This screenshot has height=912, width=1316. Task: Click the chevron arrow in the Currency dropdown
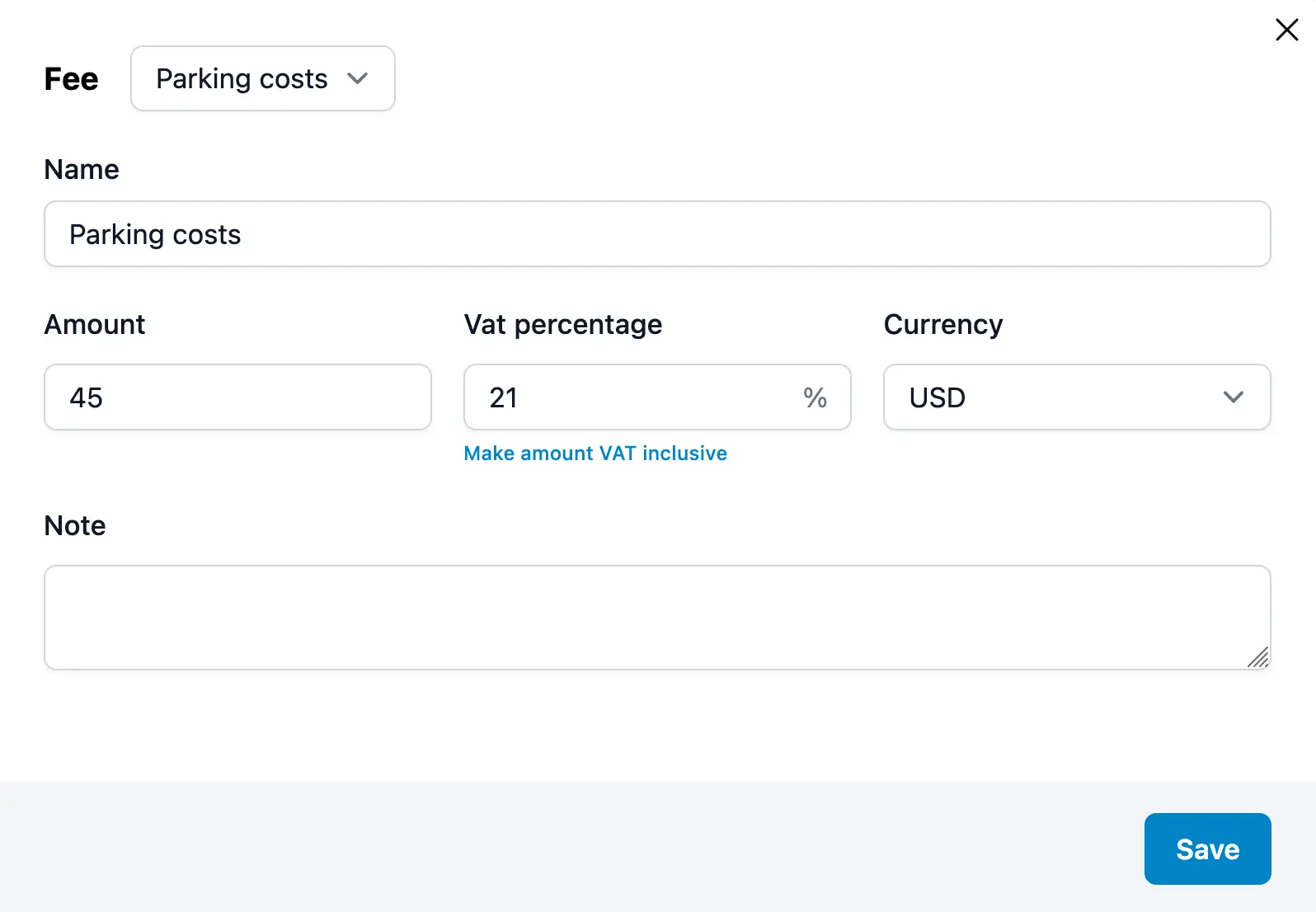point(1233,397)
